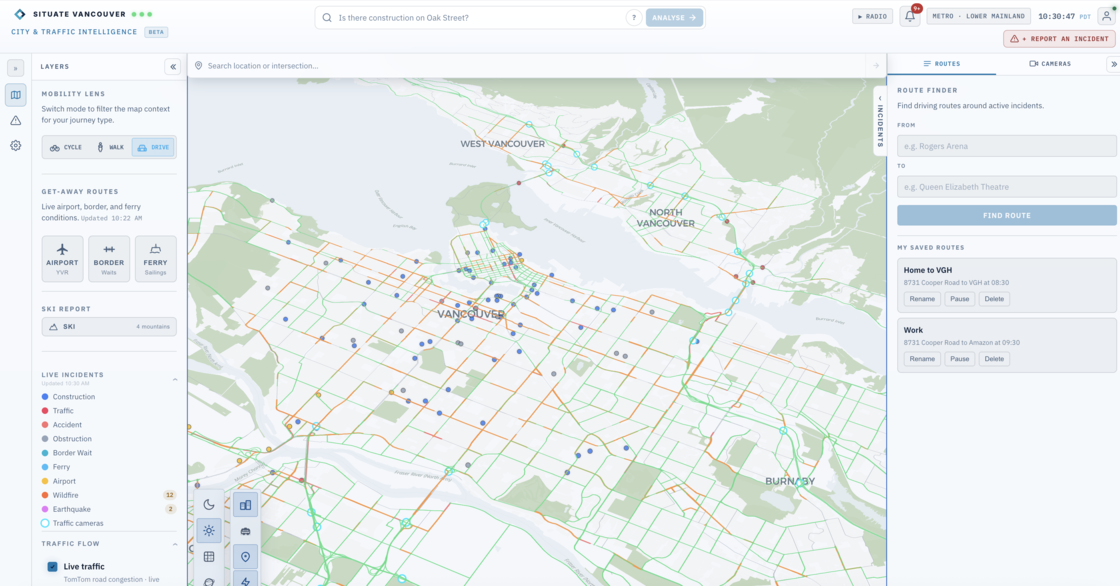The width and height of the screenshot is (1120, 586).
Task: Toggle Wildfire incidents visibility
Action: [x=61, y=495]
